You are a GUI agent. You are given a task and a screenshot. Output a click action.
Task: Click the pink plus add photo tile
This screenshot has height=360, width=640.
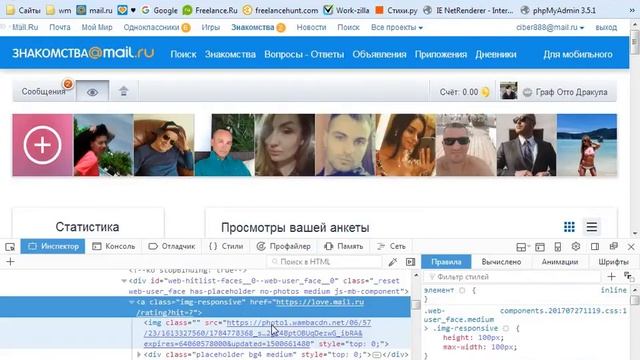[x=42, y=145]
